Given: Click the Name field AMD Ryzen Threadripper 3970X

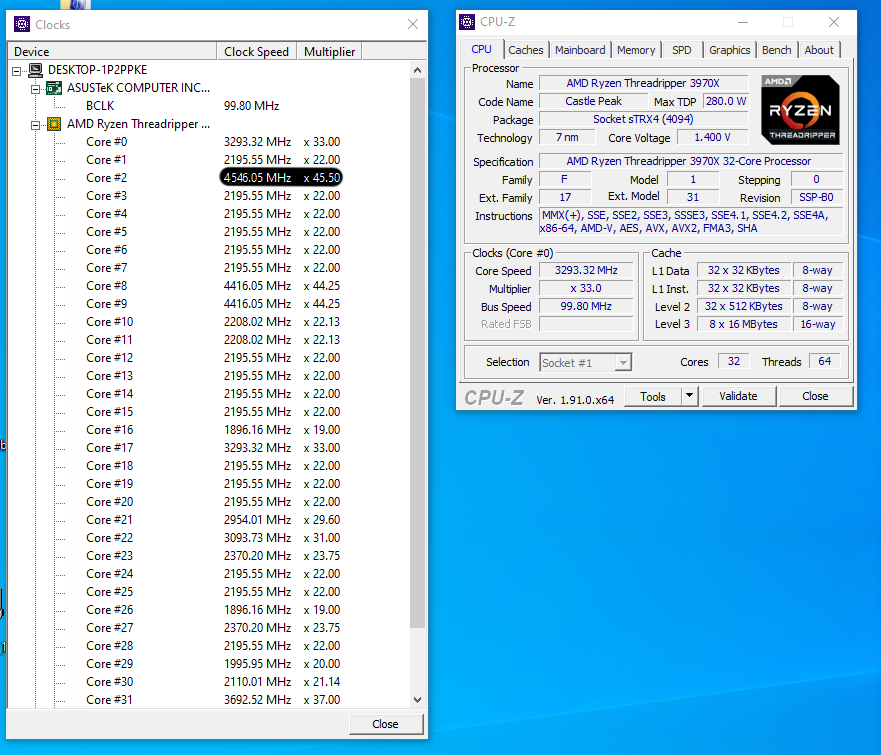Looking at the screenshot, I should point(643,83).
